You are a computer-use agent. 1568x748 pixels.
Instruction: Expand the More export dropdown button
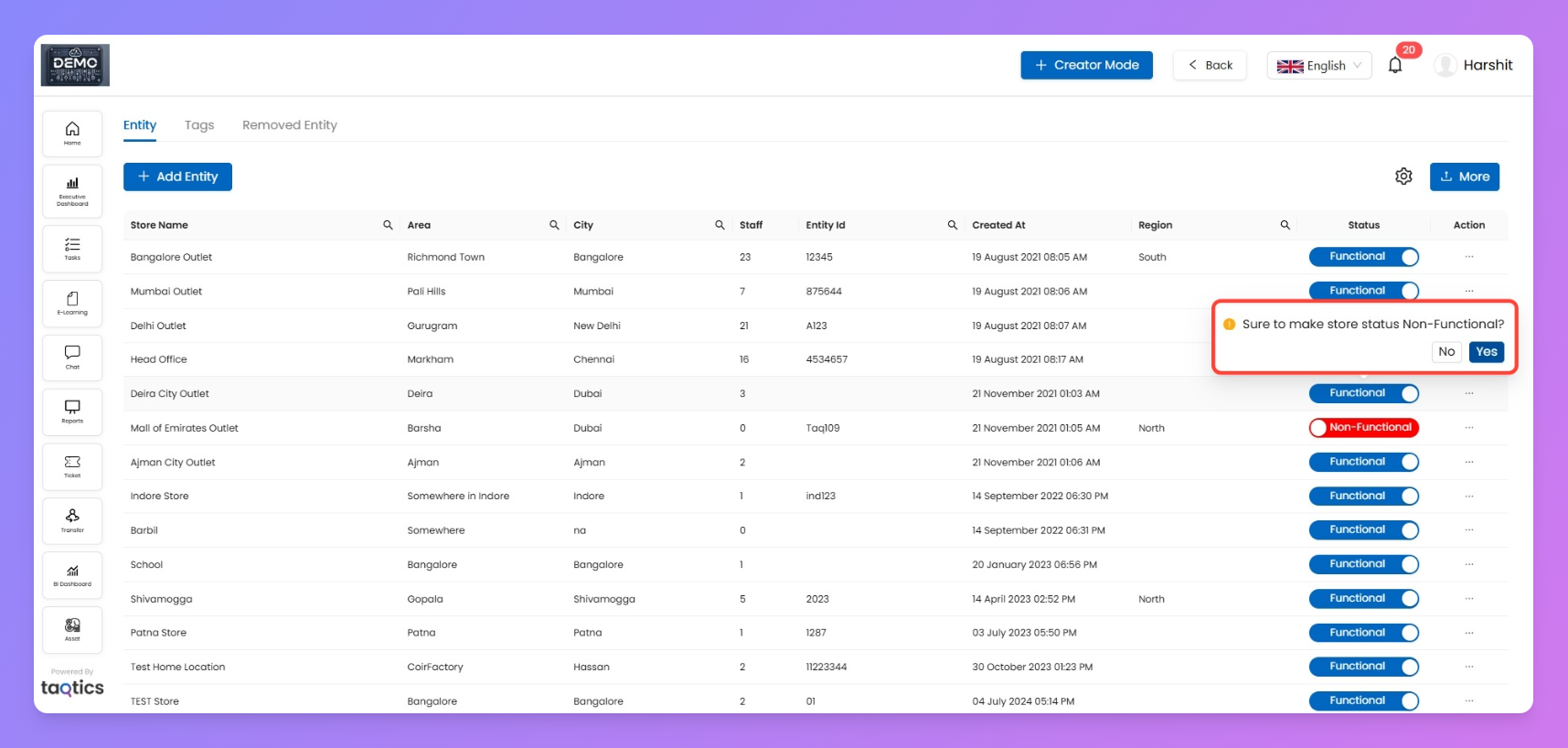pos(1464,176)
